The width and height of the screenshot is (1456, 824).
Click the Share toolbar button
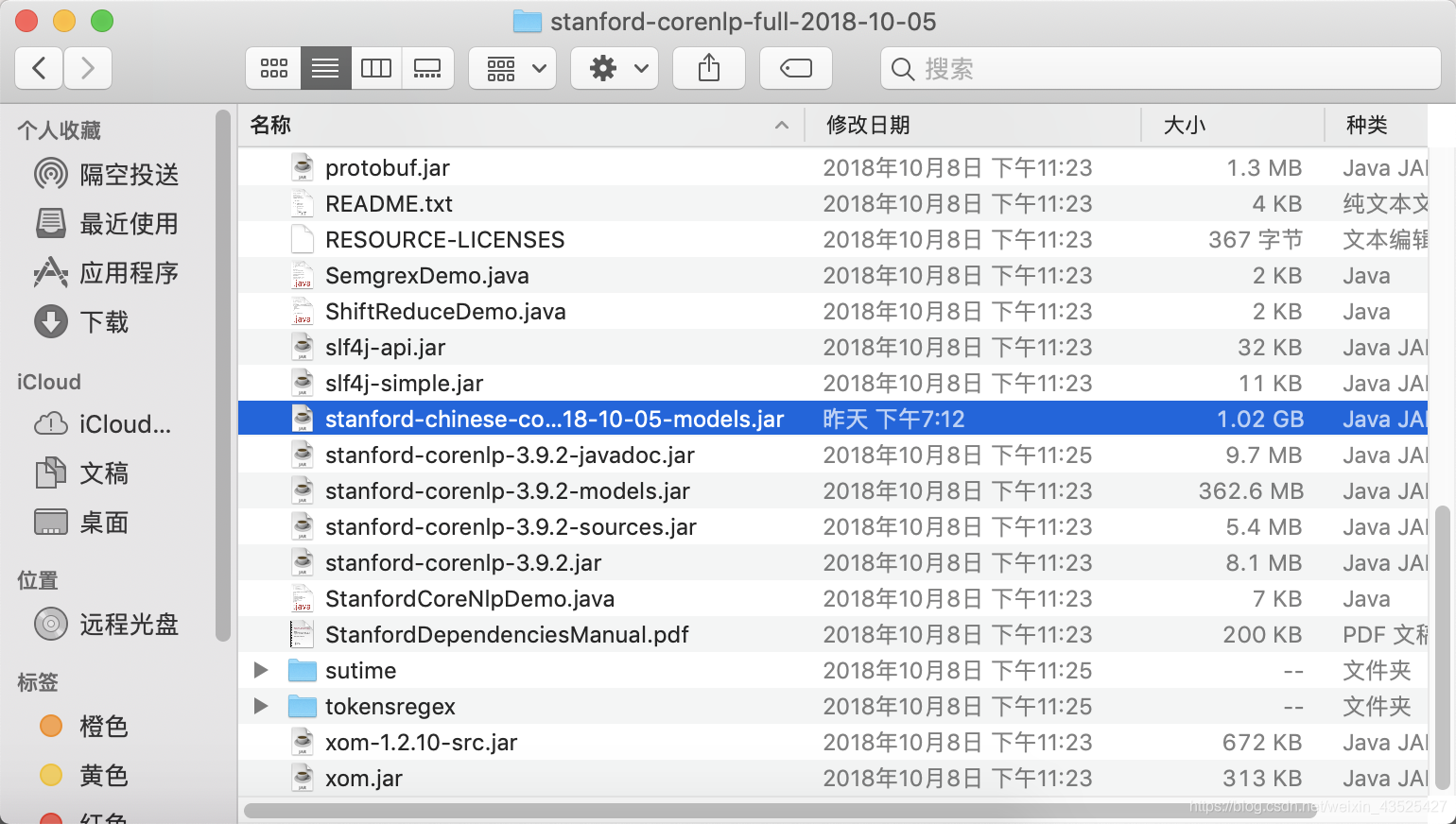(x=709, y=68)
